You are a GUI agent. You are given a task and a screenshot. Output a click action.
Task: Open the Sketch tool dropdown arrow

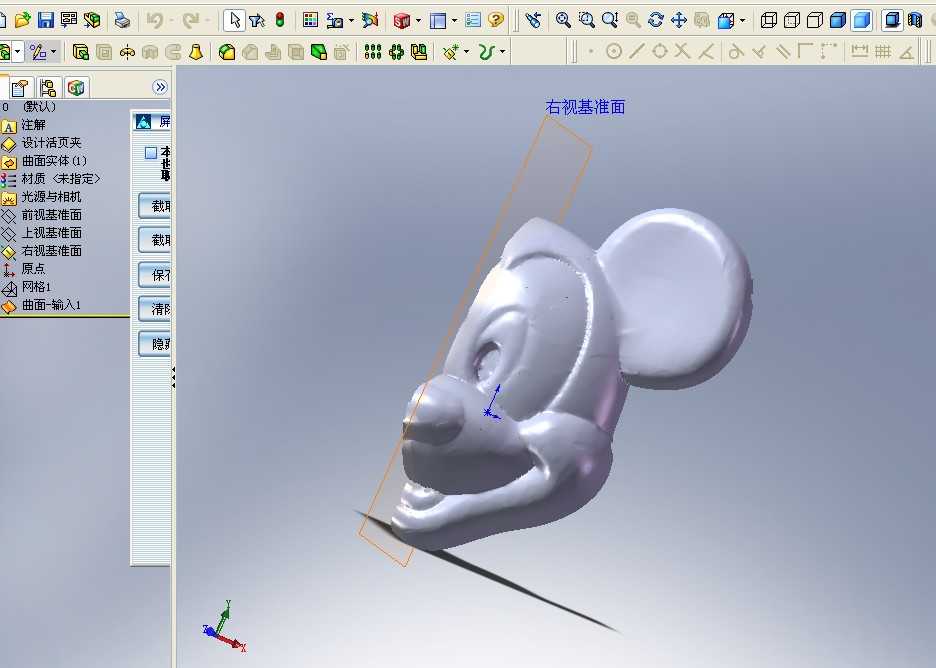pos(54,52)
